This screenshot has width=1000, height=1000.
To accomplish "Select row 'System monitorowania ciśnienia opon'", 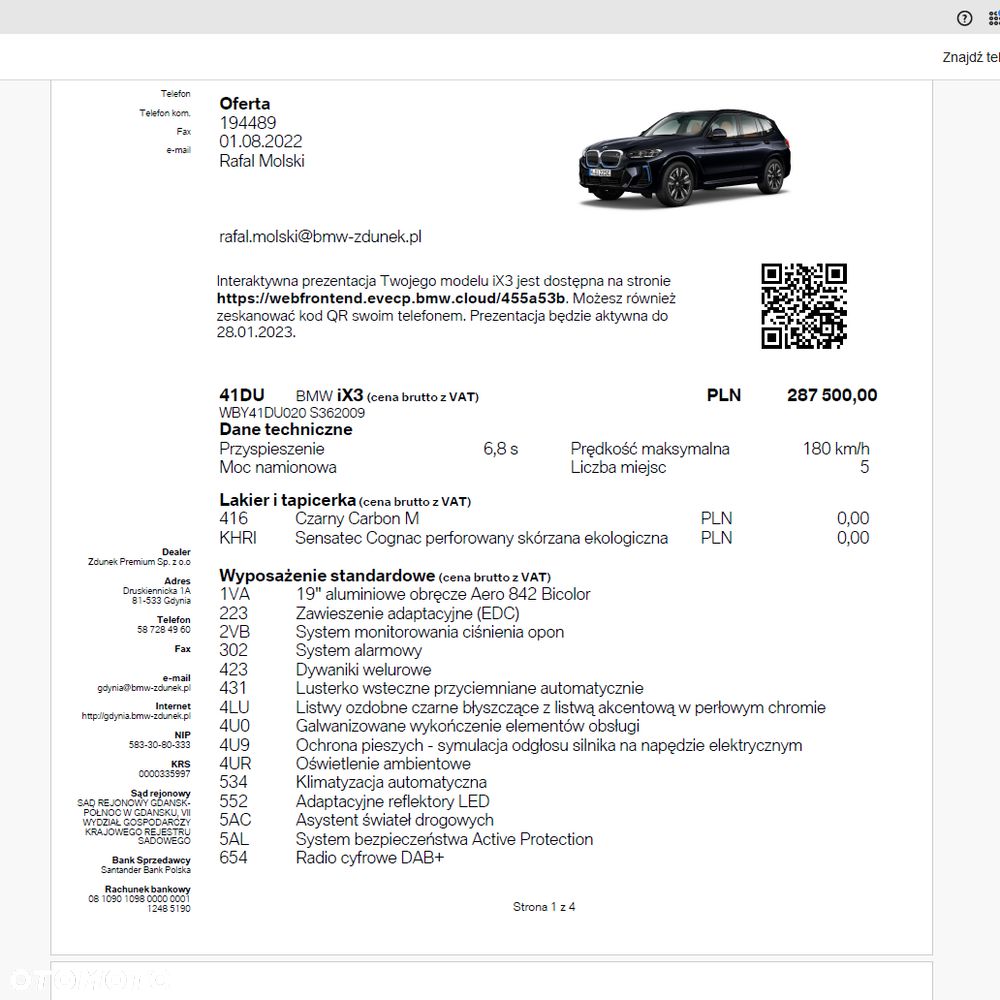I will (x=430, y=632).
